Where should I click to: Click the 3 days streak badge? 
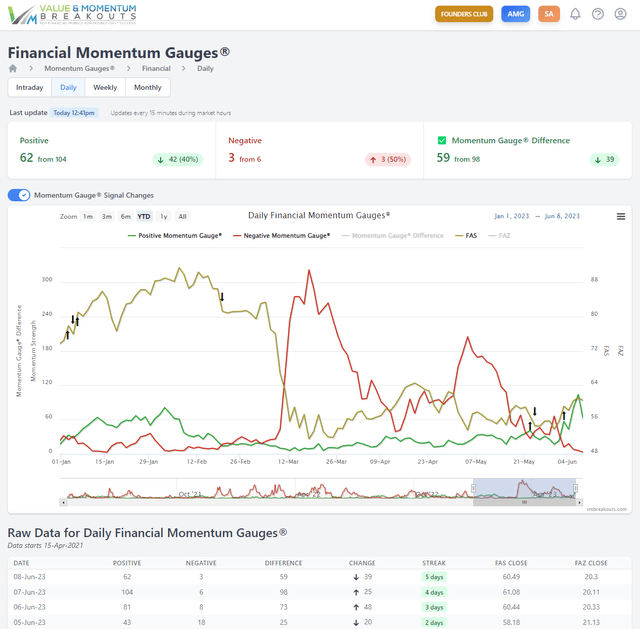point(434,607)
